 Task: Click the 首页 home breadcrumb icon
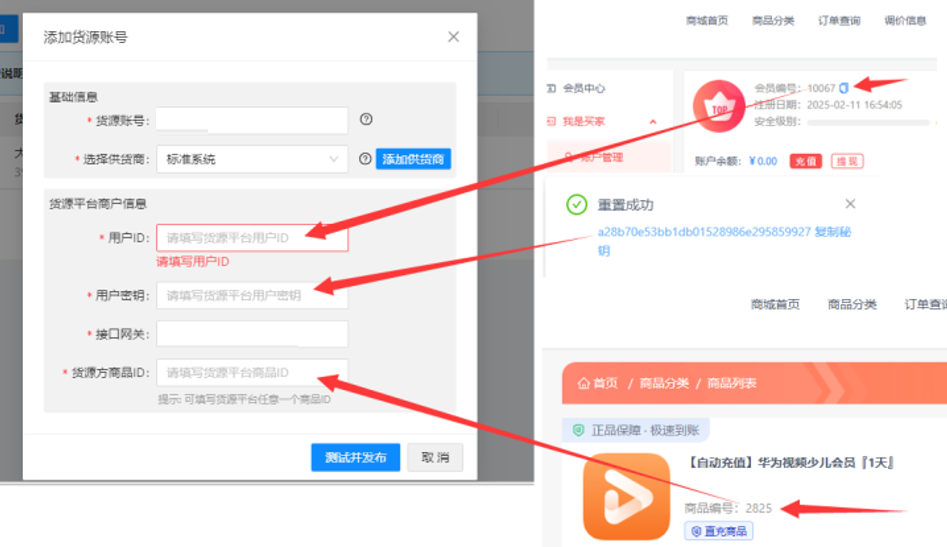(583, 383)
